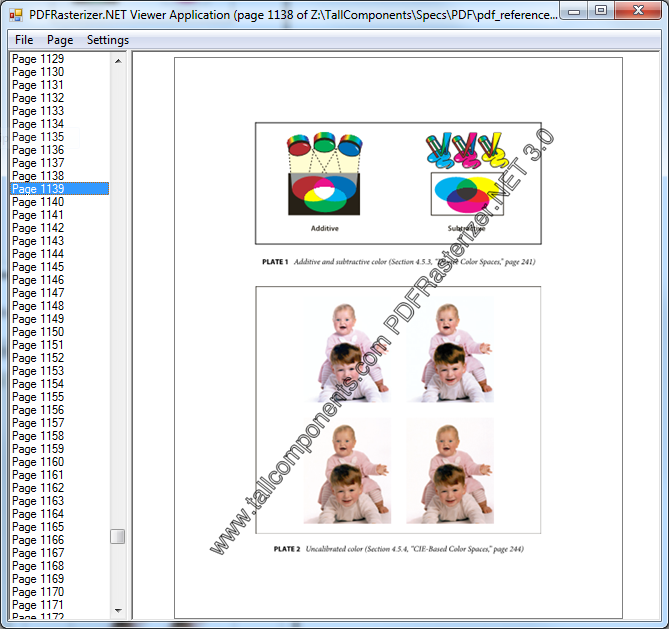Maximize the viewer window
Image resolution: width=669 pixels, height=629 pixels.
601,11
